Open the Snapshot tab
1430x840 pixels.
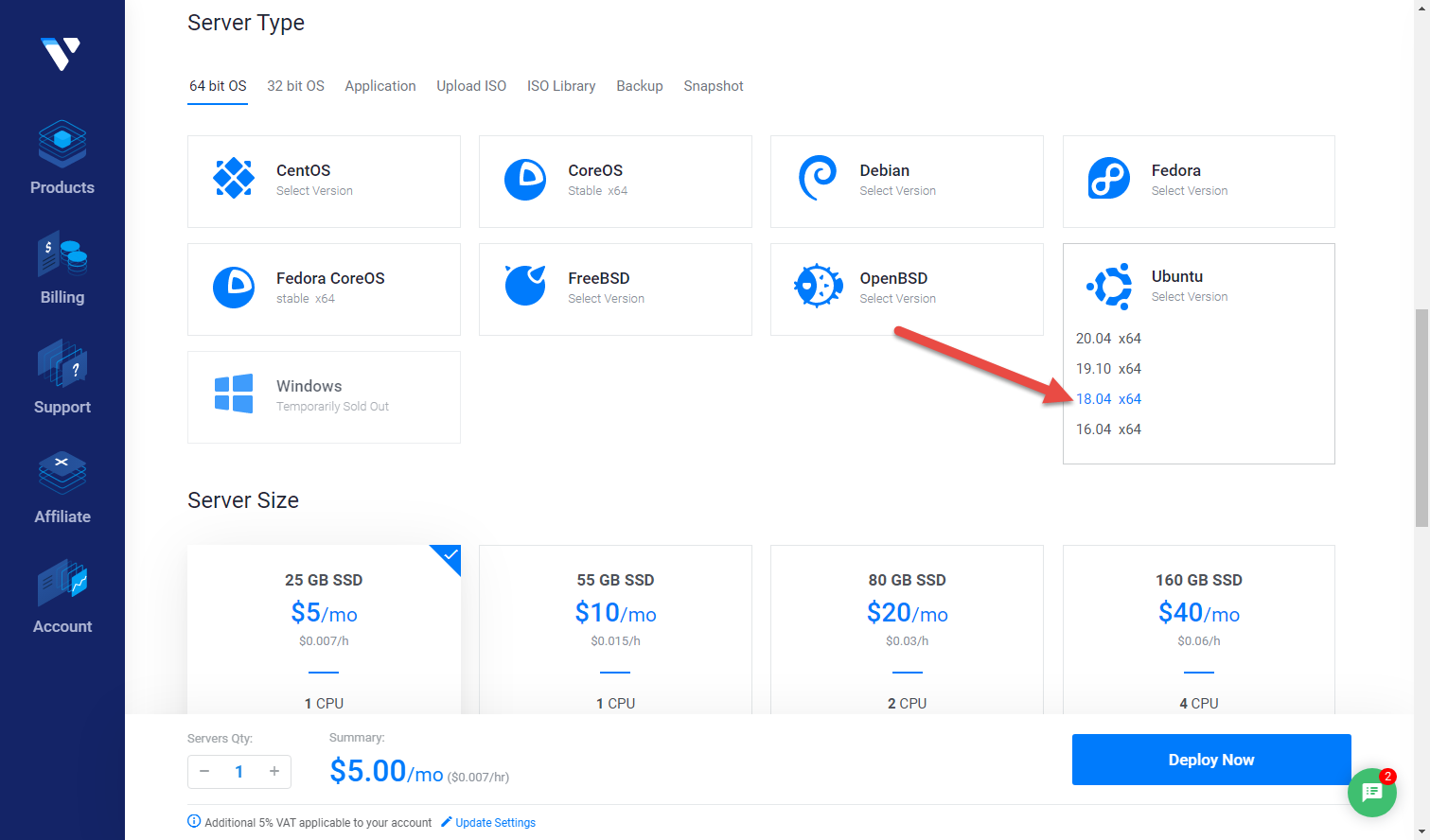(x=714, y=86)
